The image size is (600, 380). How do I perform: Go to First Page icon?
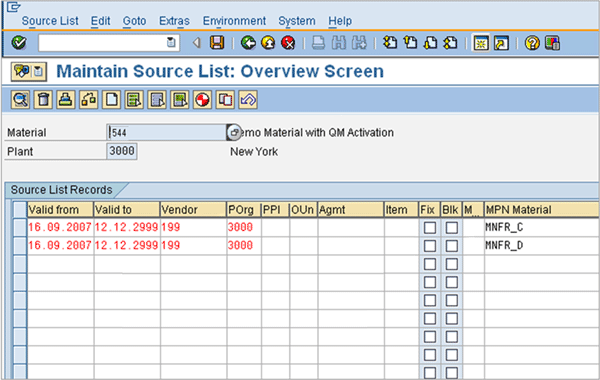point(390,43)
